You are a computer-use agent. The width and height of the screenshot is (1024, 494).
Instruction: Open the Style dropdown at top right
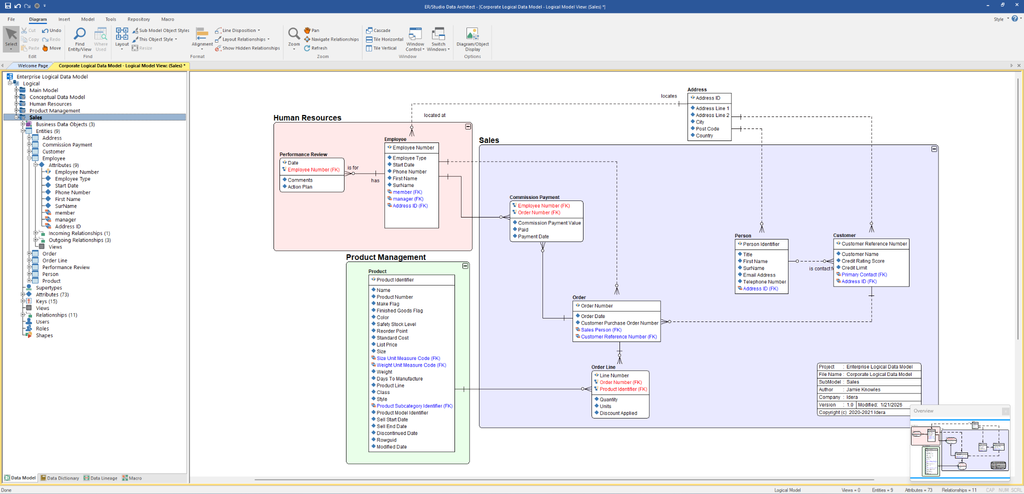tap(1000, 20)
